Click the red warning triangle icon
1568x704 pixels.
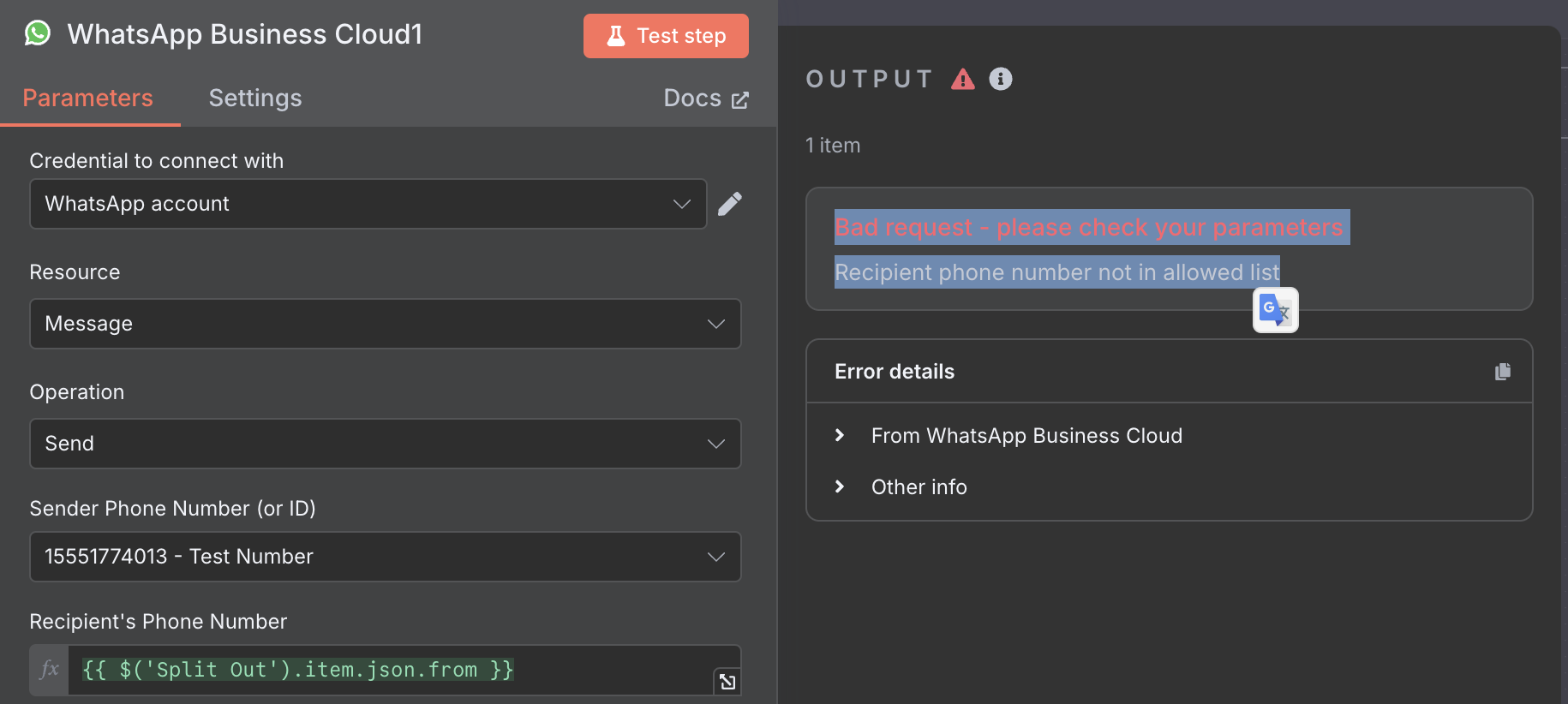coord(963,79)
